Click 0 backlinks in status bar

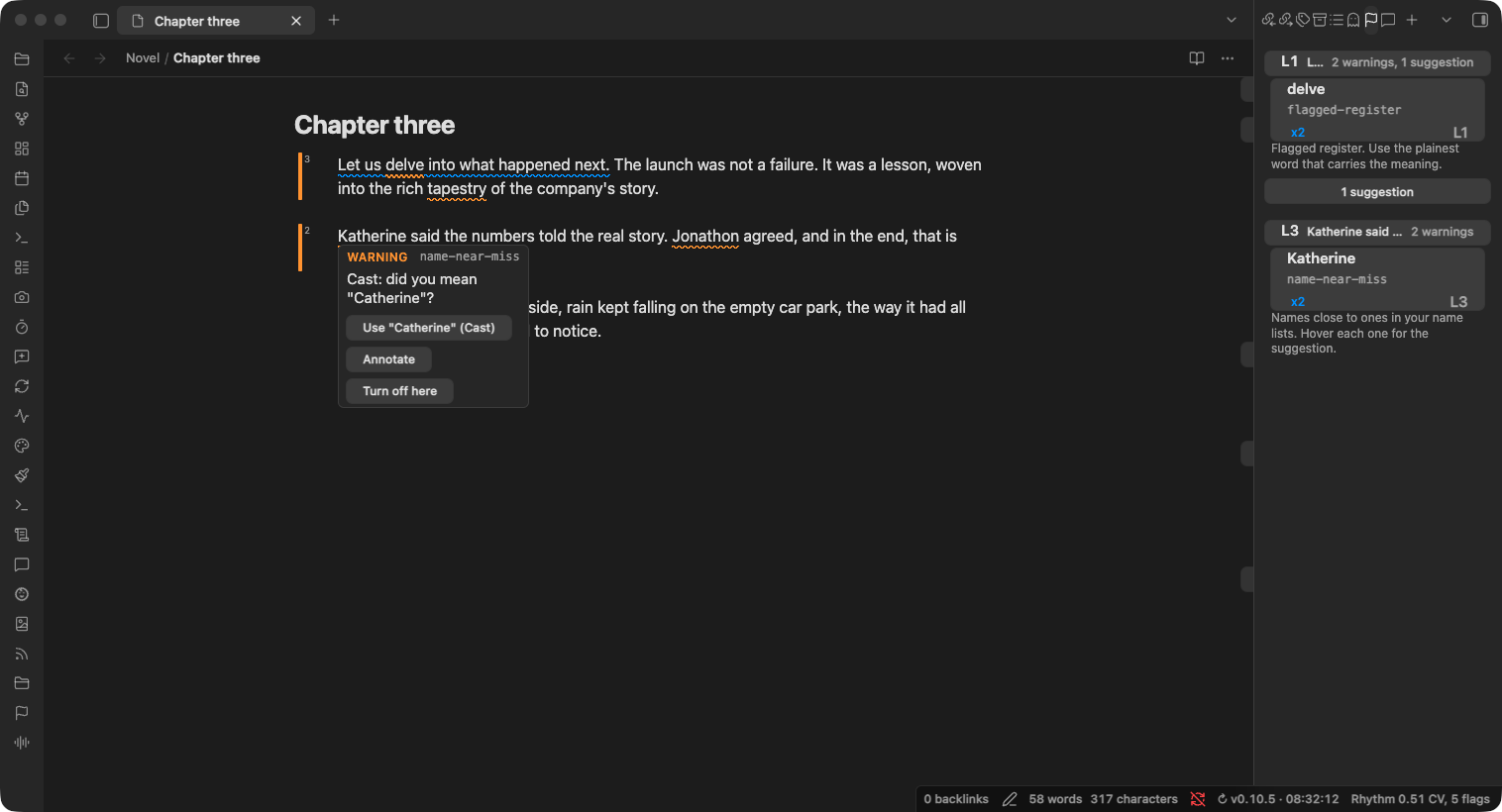956,799
